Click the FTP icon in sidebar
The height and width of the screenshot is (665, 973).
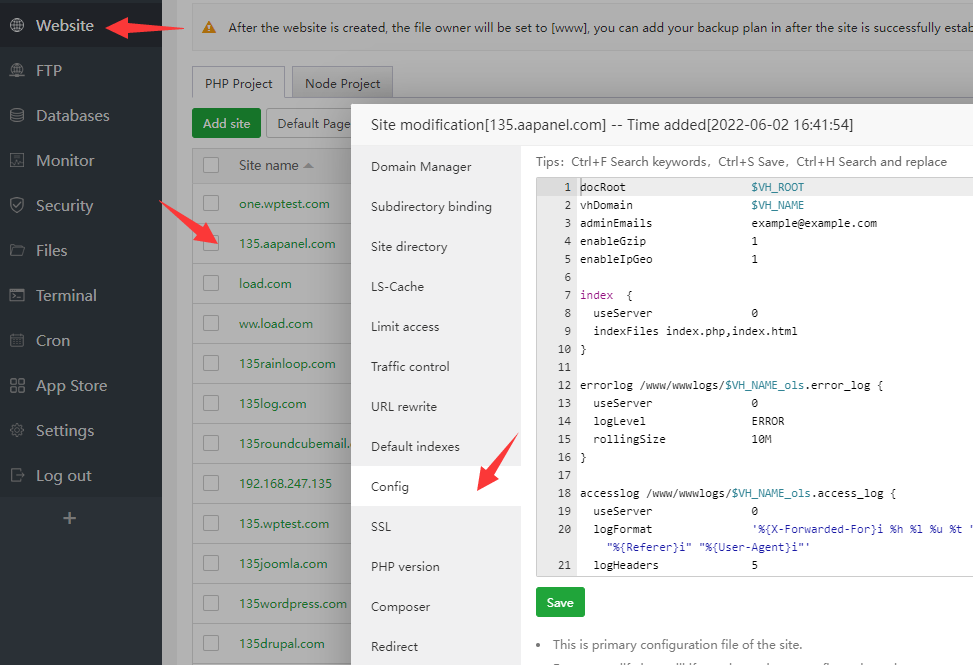coord(17,70)
